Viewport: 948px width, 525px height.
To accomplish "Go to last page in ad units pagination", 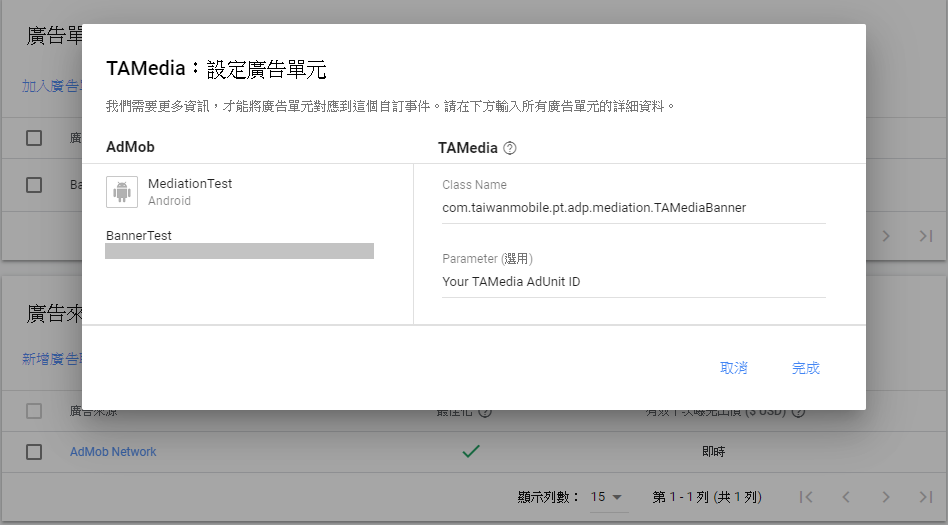I will tap(926, 236).
